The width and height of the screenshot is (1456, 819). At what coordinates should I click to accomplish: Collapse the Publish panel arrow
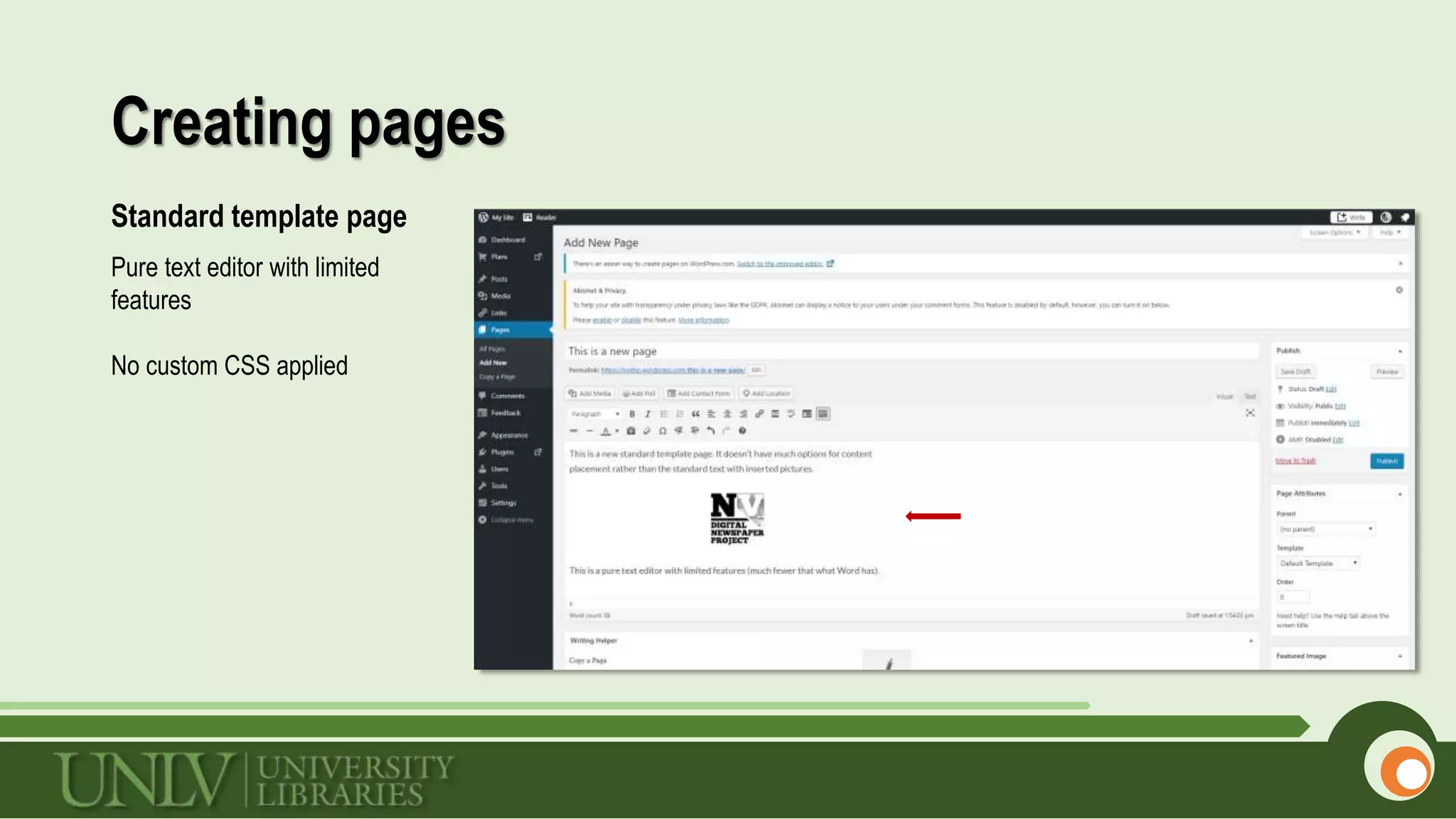pyautogui.click(x=1400, y=351)
